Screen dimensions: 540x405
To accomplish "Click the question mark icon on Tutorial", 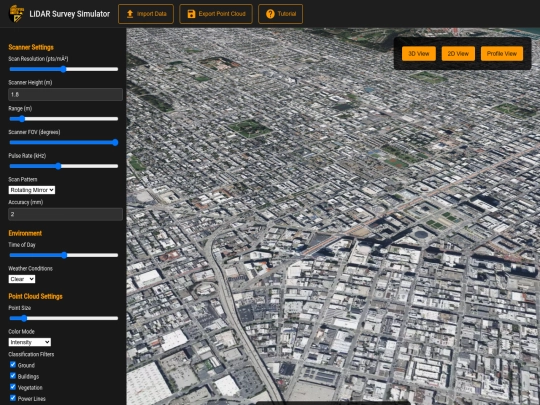I will coord(270,14).
